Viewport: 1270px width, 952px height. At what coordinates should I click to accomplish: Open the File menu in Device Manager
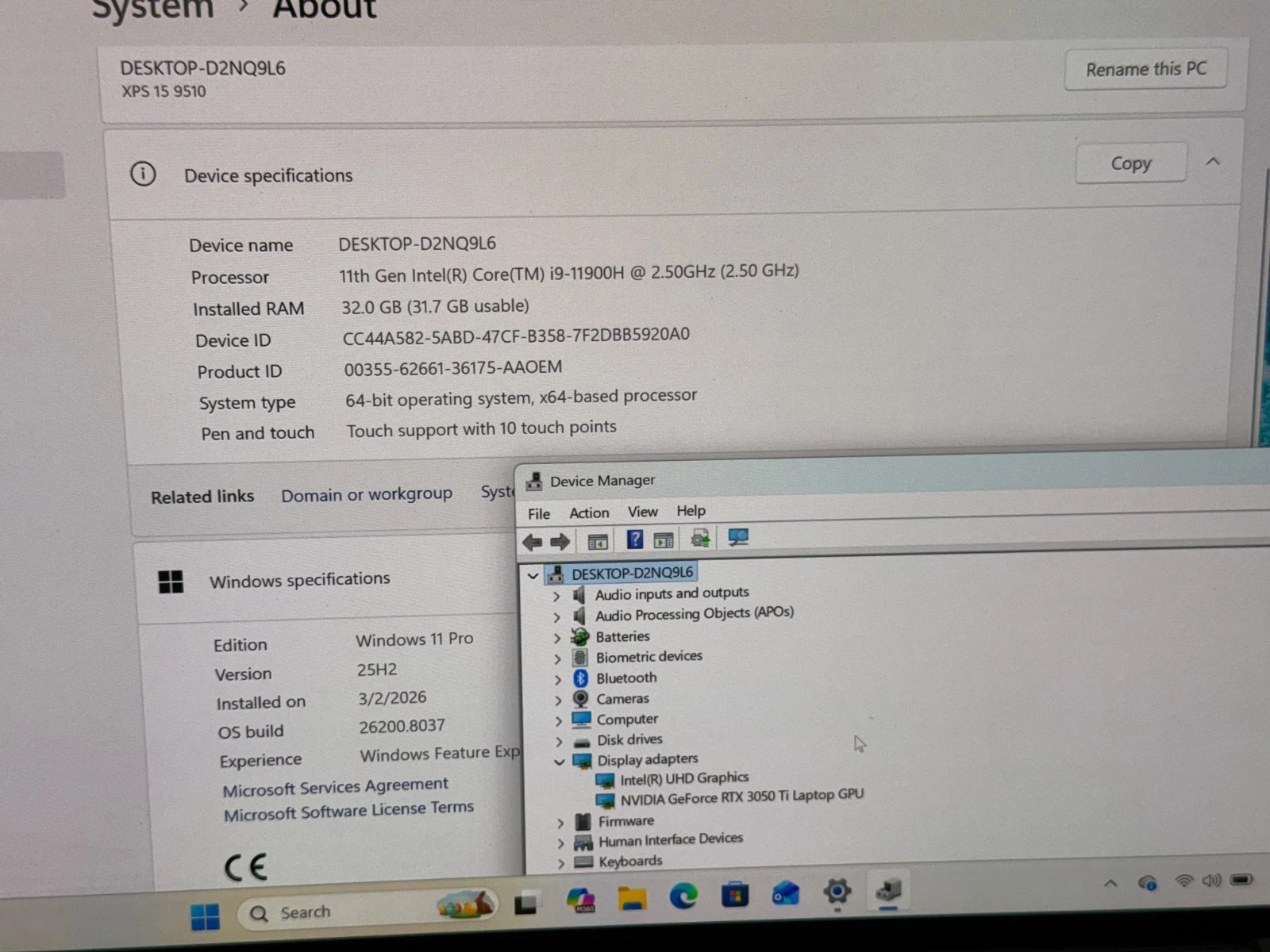(539, 514)
